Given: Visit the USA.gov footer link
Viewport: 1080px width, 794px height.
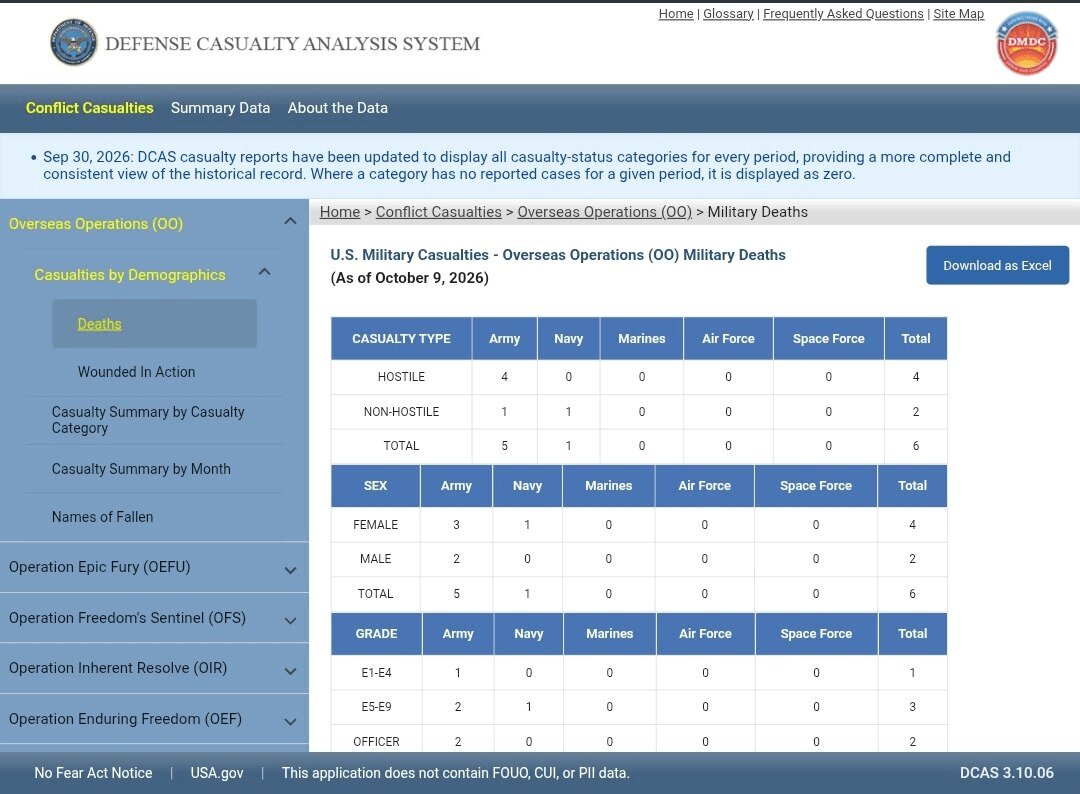Looking at the screenshot, I should click(217, 773).
